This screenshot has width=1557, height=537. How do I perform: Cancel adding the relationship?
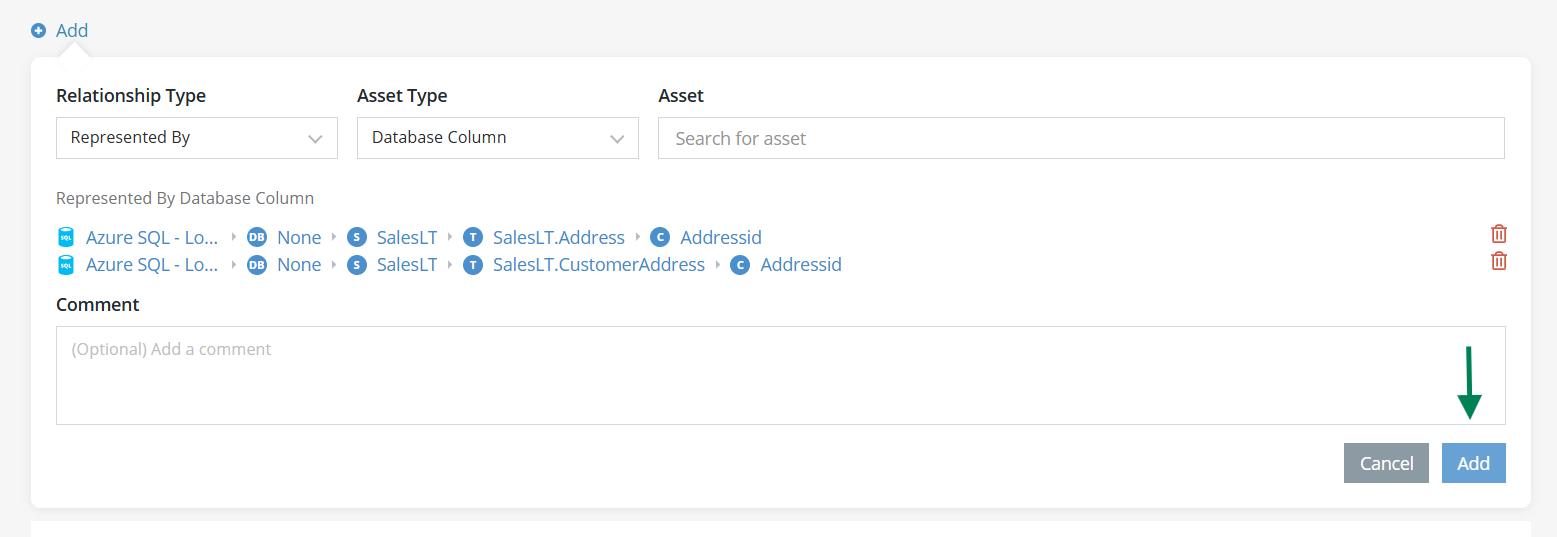[x=1387, y=463]
